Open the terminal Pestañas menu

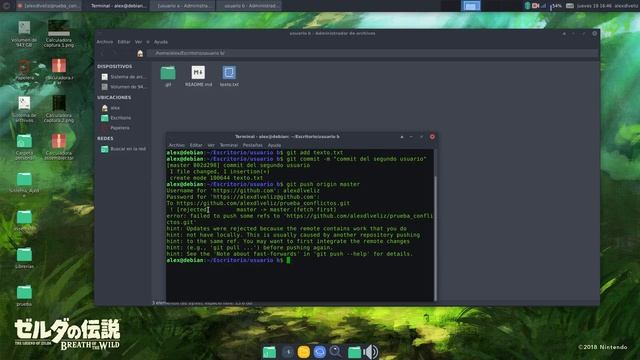click(252, 145)
